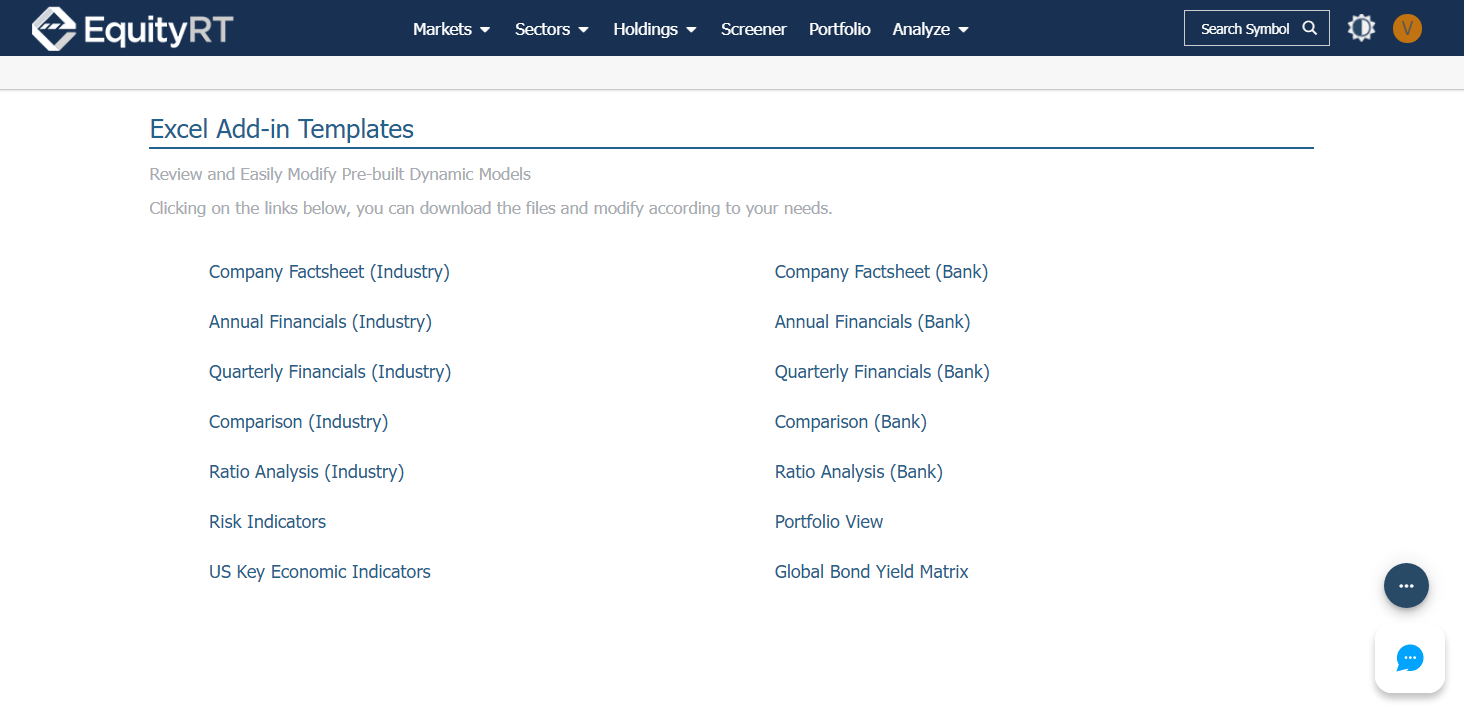Open Annual Financials (Bank) link

(872, 322)
